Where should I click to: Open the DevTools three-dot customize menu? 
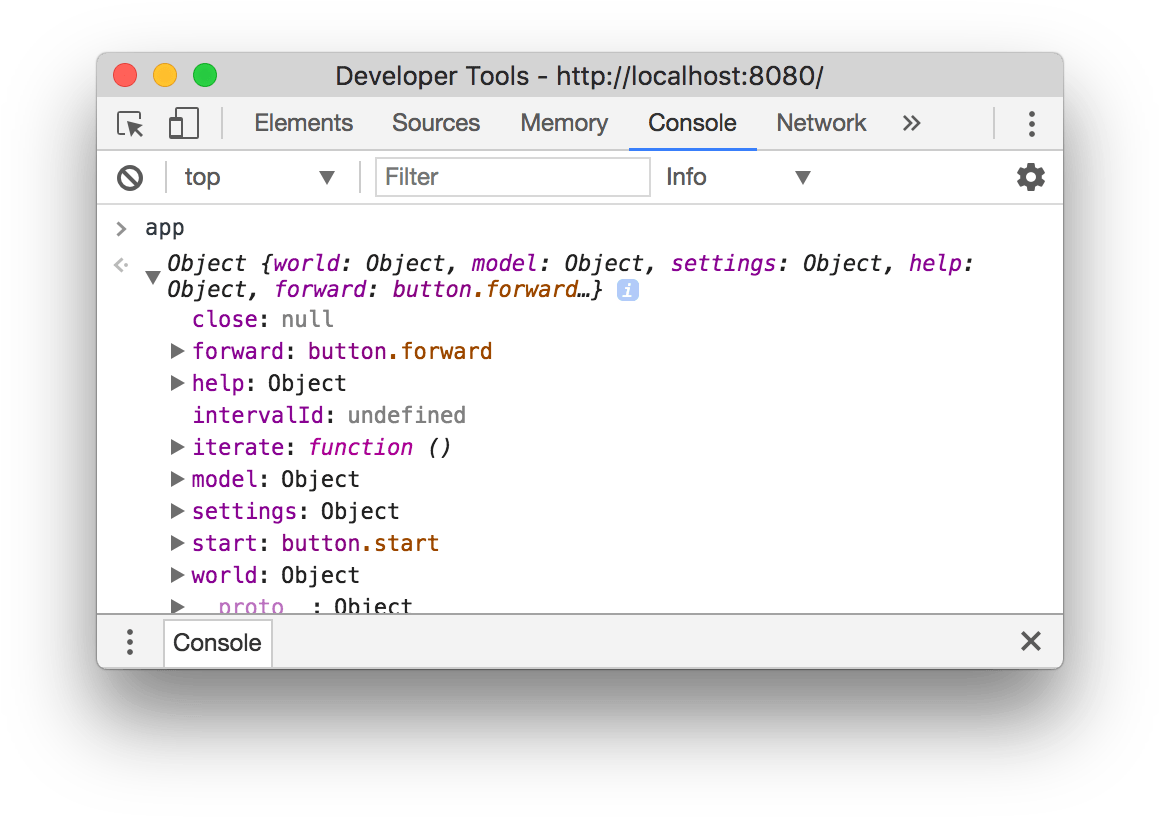1031,124
